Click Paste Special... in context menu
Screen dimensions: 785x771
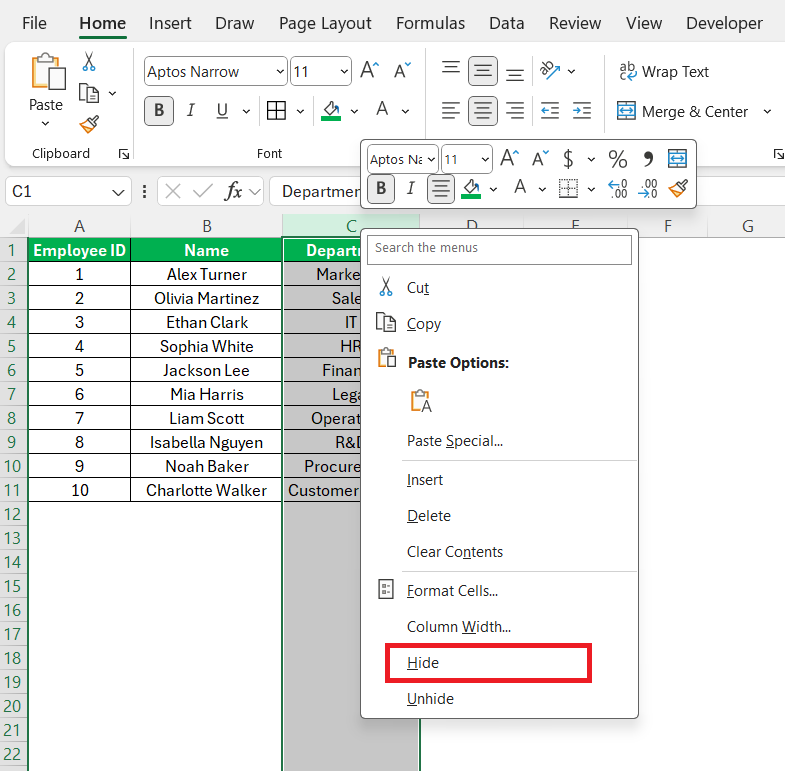500,441
